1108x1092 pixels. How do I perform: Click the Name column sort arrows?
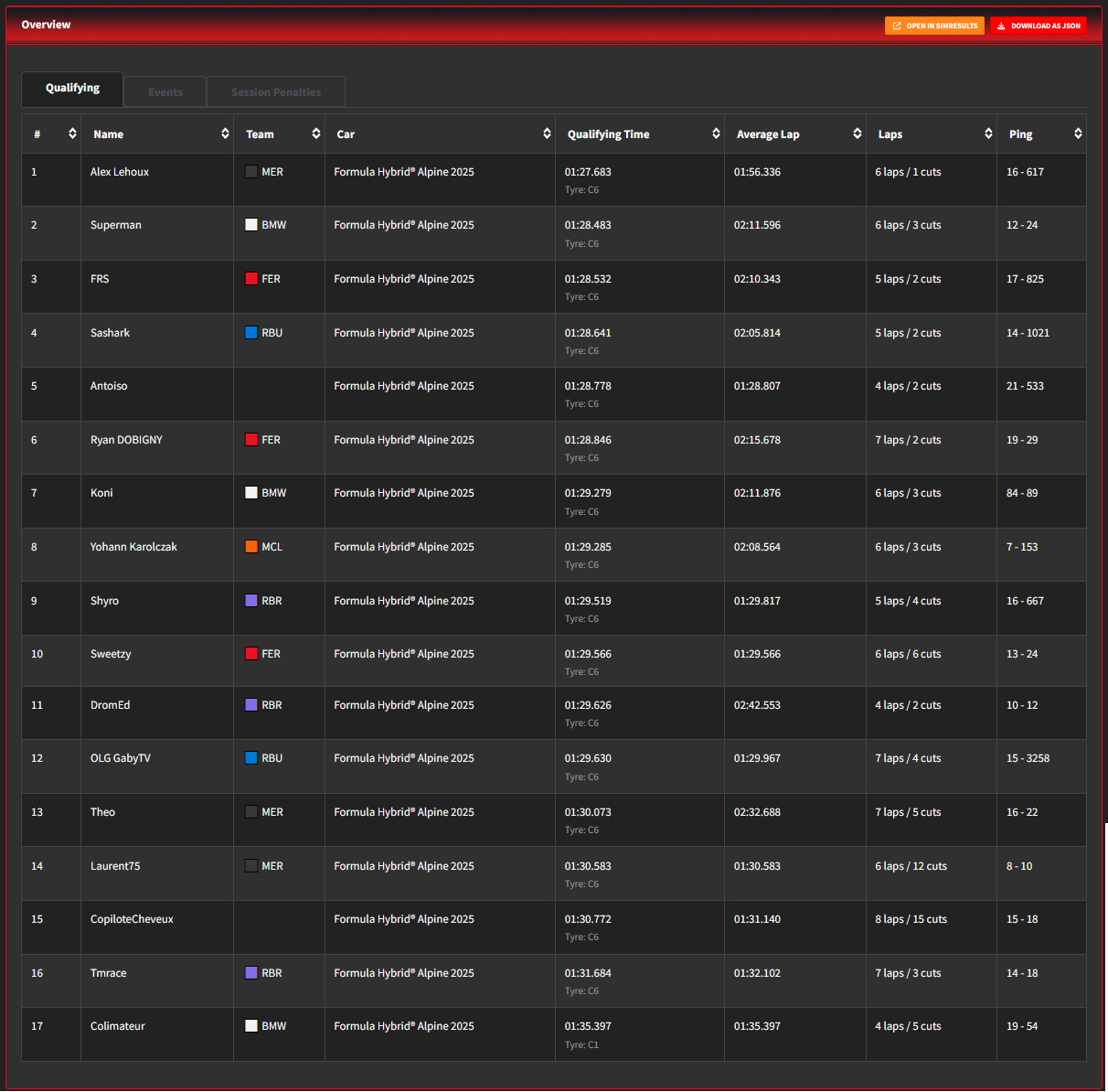(x=225, y=134)
